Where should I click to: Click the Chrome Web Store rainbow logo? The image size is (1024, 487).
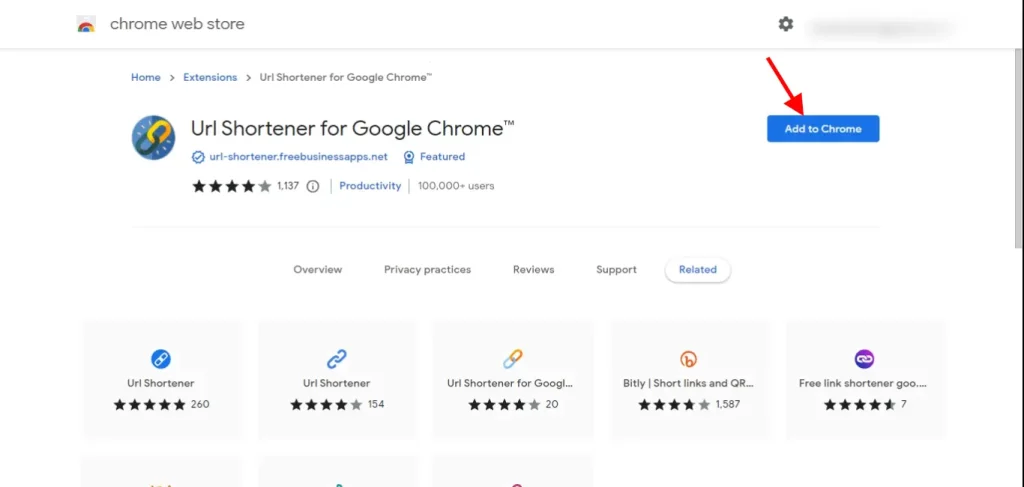coord(86,25)
